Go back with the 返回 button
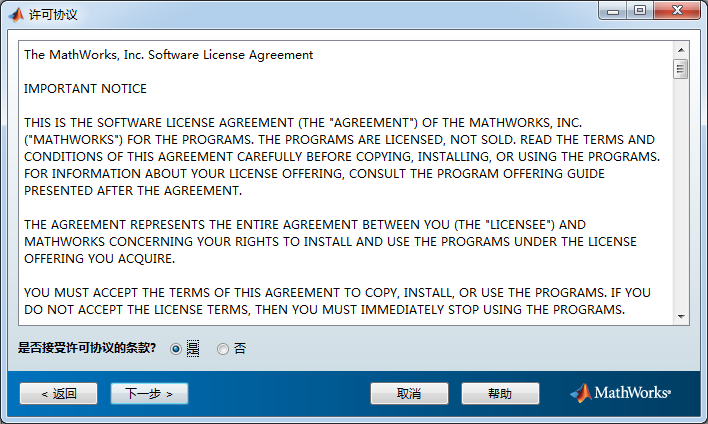The height and width of the screenshot is (424, 708). [x=59, y=394]
